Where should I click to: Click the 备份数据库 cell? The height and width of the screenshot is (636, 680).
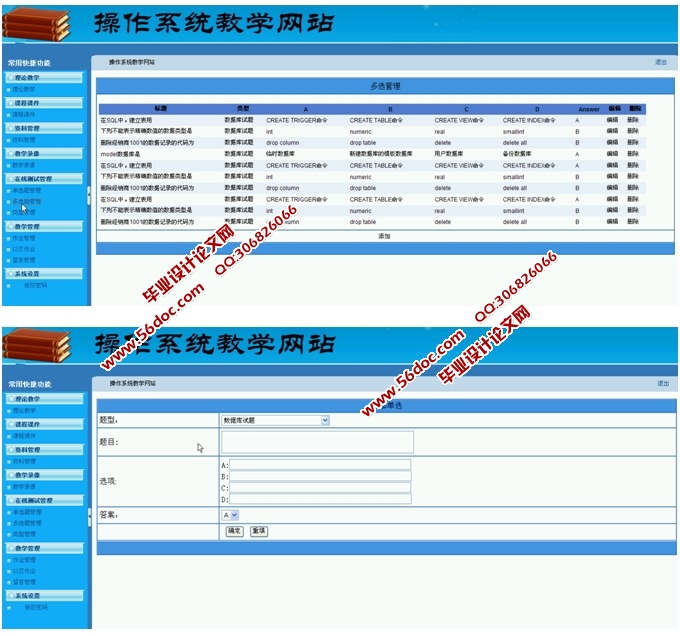point(517,153)
